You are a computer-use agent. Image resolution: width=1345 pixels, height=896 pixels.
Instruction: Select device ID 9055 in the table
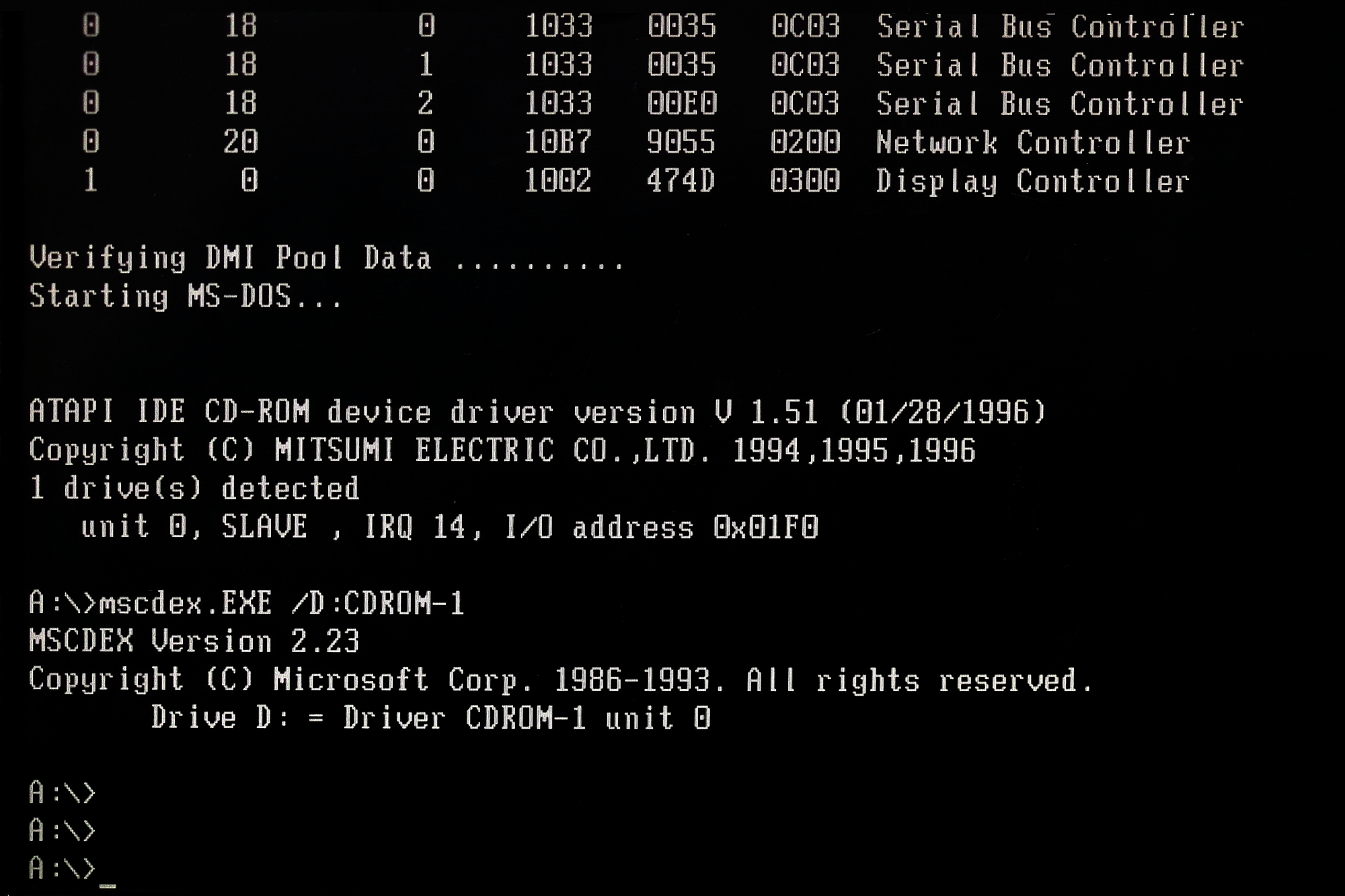coord(681,142)
